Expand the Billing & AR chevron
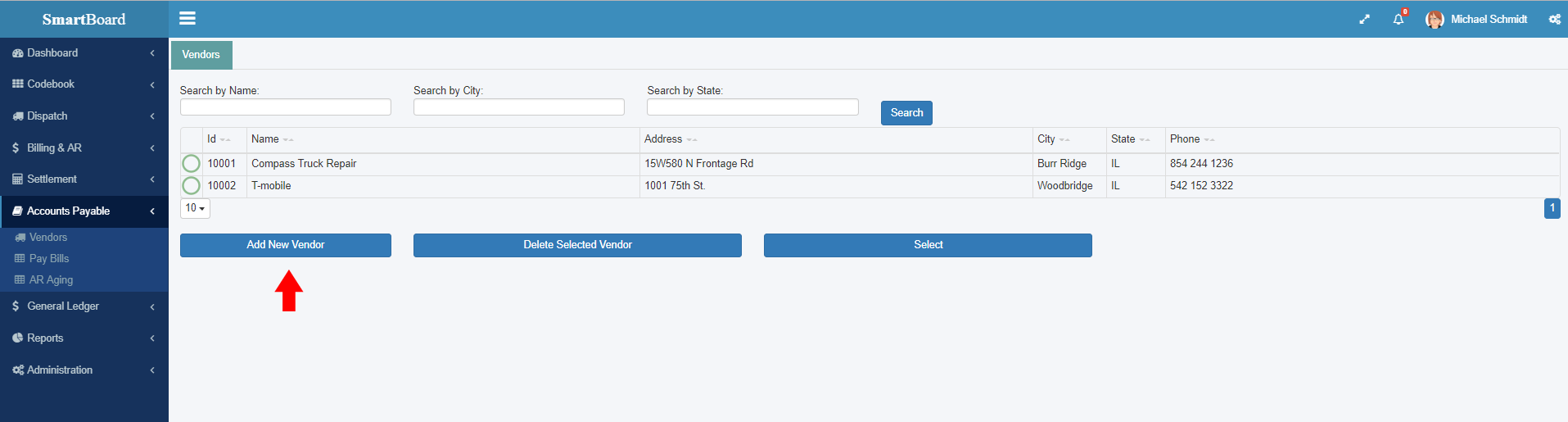Image resolution: width=1568 pixels, height=422 pixels. 152,148
